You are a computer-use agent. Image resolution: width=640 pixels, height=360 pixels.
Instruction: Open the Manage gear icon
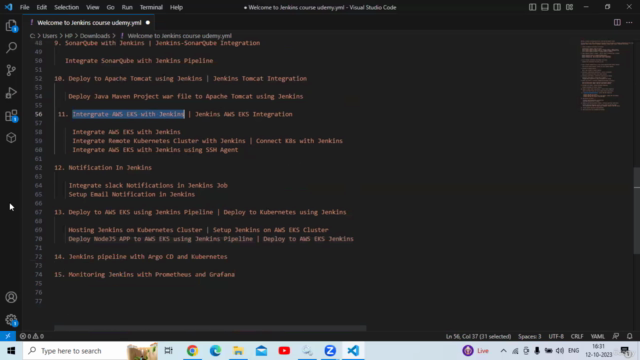coord(11,320)
